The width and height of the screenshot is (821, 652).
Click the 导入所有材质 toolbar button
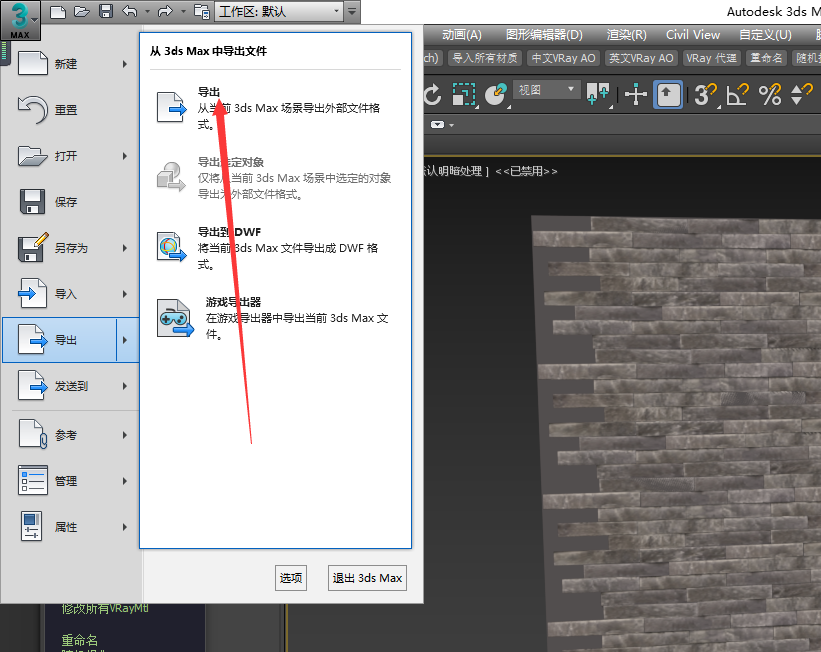pyautogui.click(x=485, y=58)
